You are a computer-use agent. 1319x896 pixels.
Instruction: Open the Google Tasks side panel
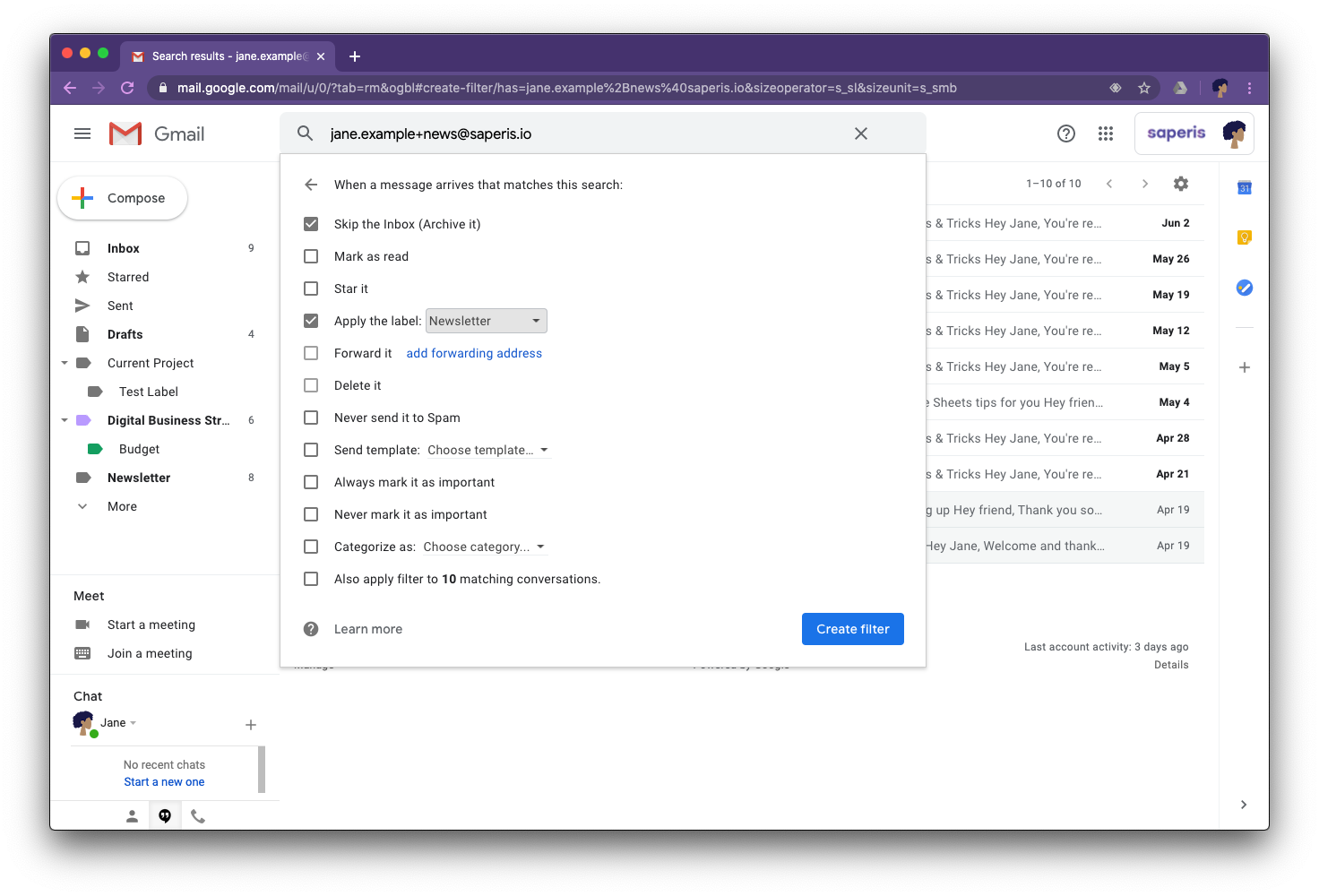1245,288
